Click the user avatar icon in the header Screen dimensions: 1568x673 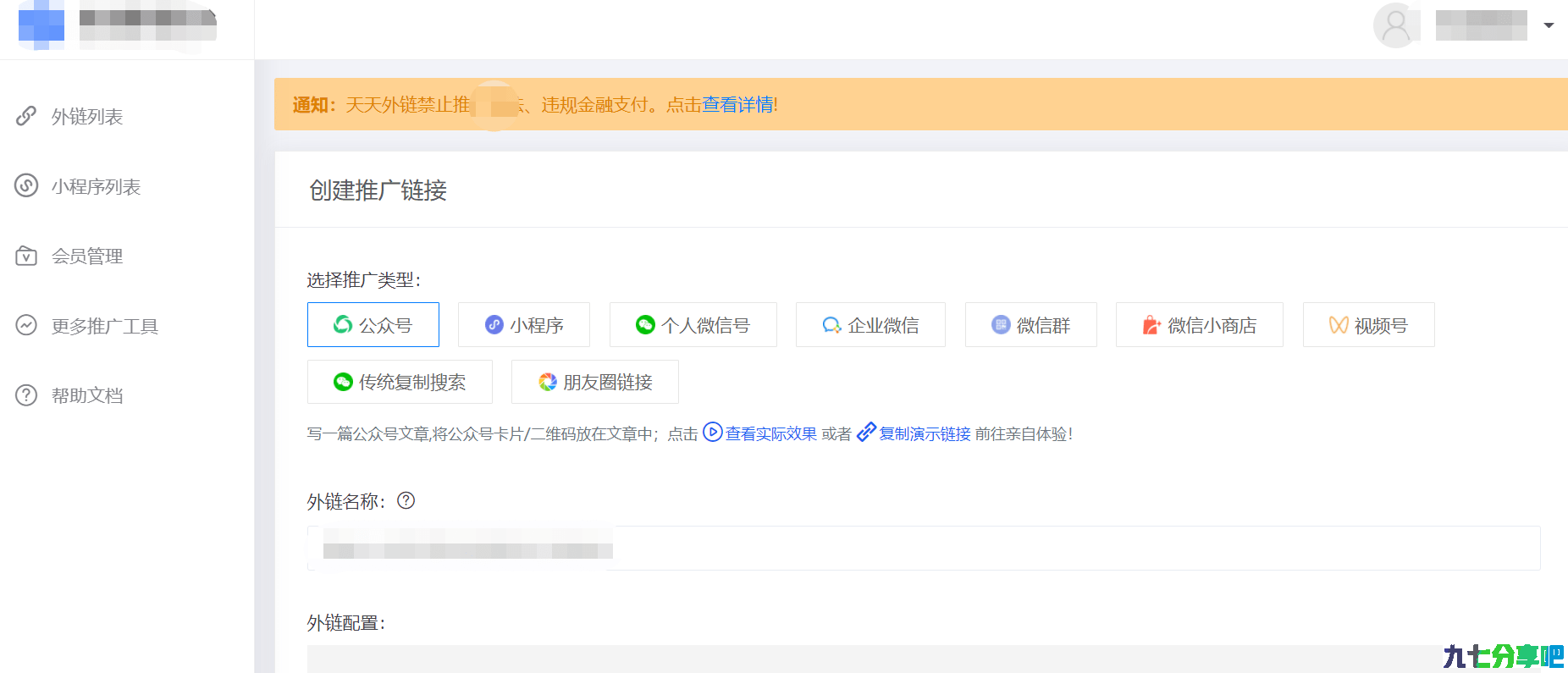point(1395,25)
